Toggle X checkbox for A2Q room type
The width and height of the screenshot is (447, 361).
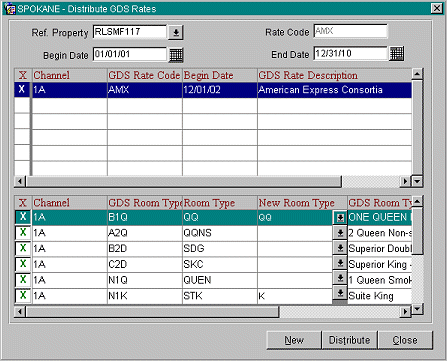pyautogui.click(x=23, y=232)
